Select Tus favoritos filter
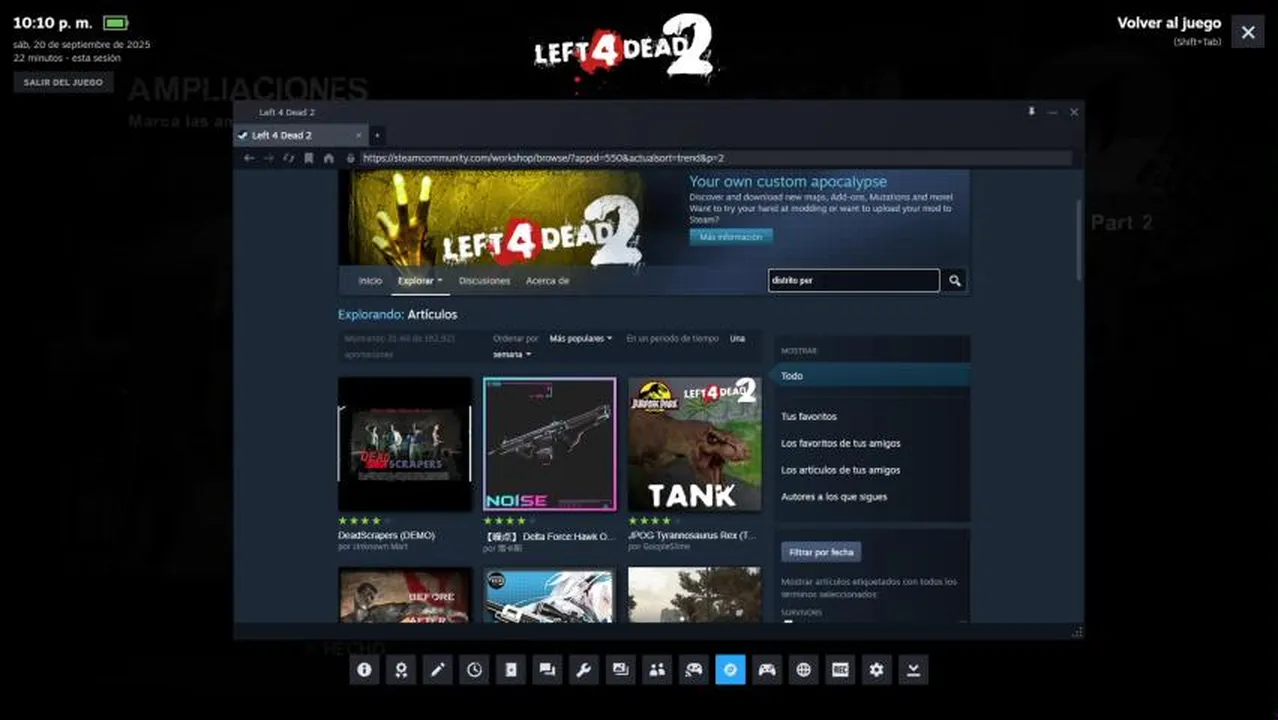 click(809, 416)
